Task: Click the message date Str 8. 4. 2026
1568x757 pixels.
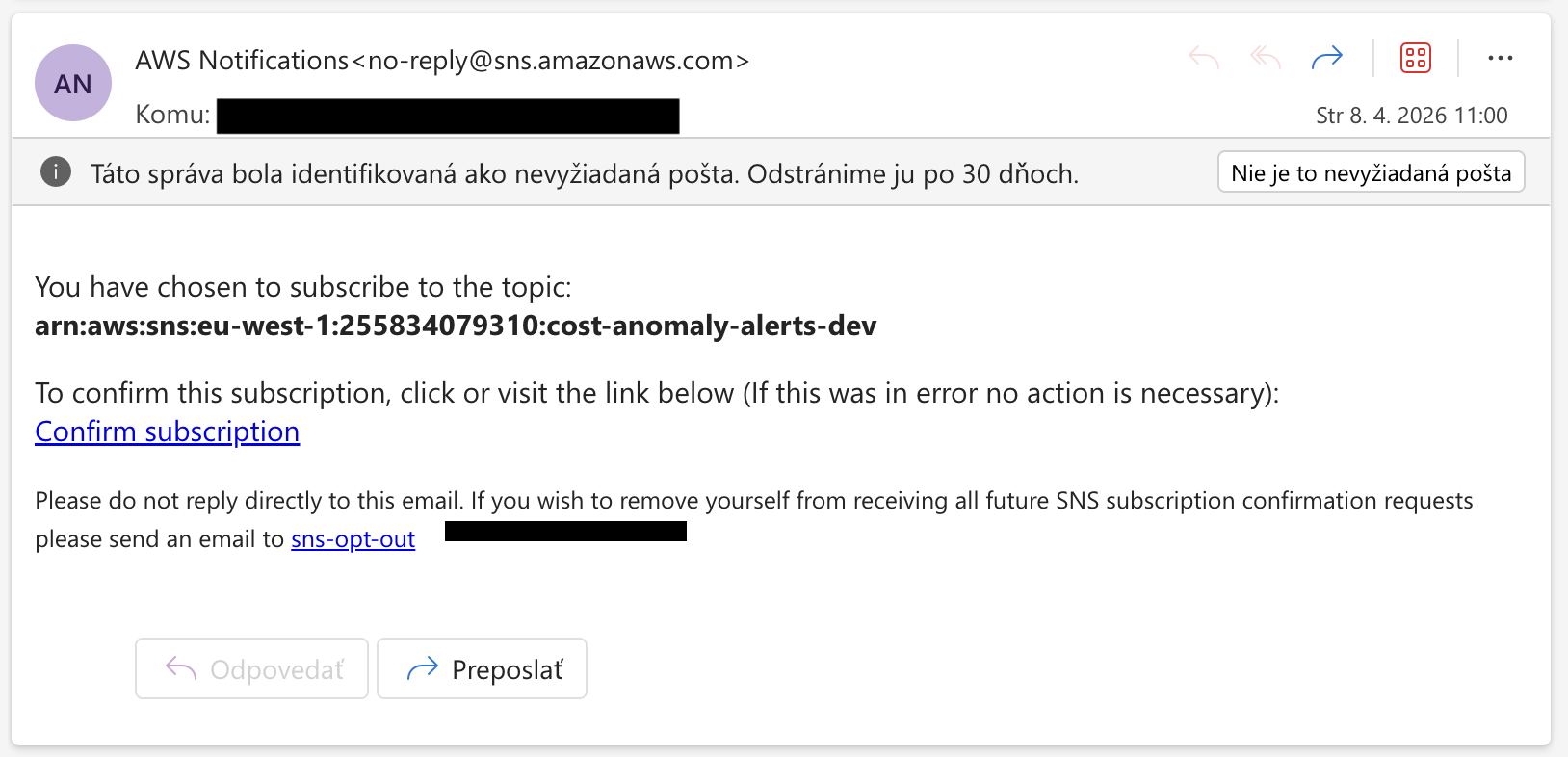Action: tap(1412, 115)
